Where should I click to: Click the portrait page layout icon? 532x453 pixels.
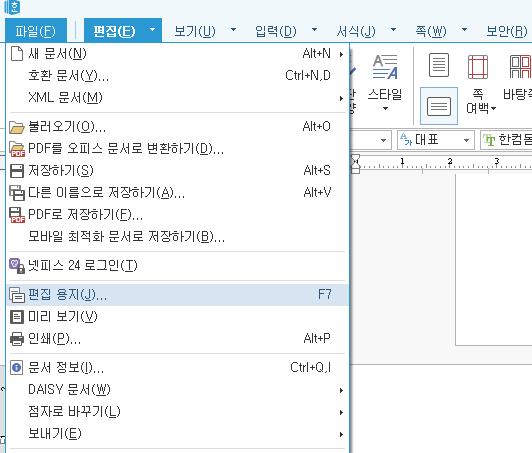(439, 65)
